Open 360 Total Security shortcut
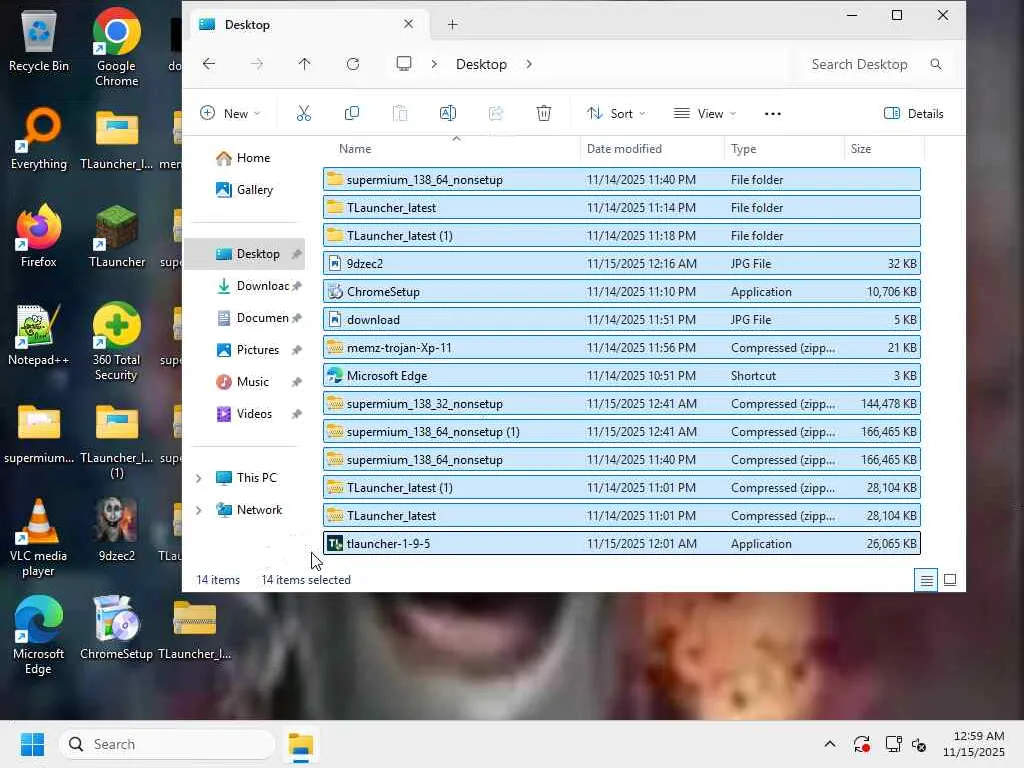This screenshot has height=768, width=1024. pos(116,342)
